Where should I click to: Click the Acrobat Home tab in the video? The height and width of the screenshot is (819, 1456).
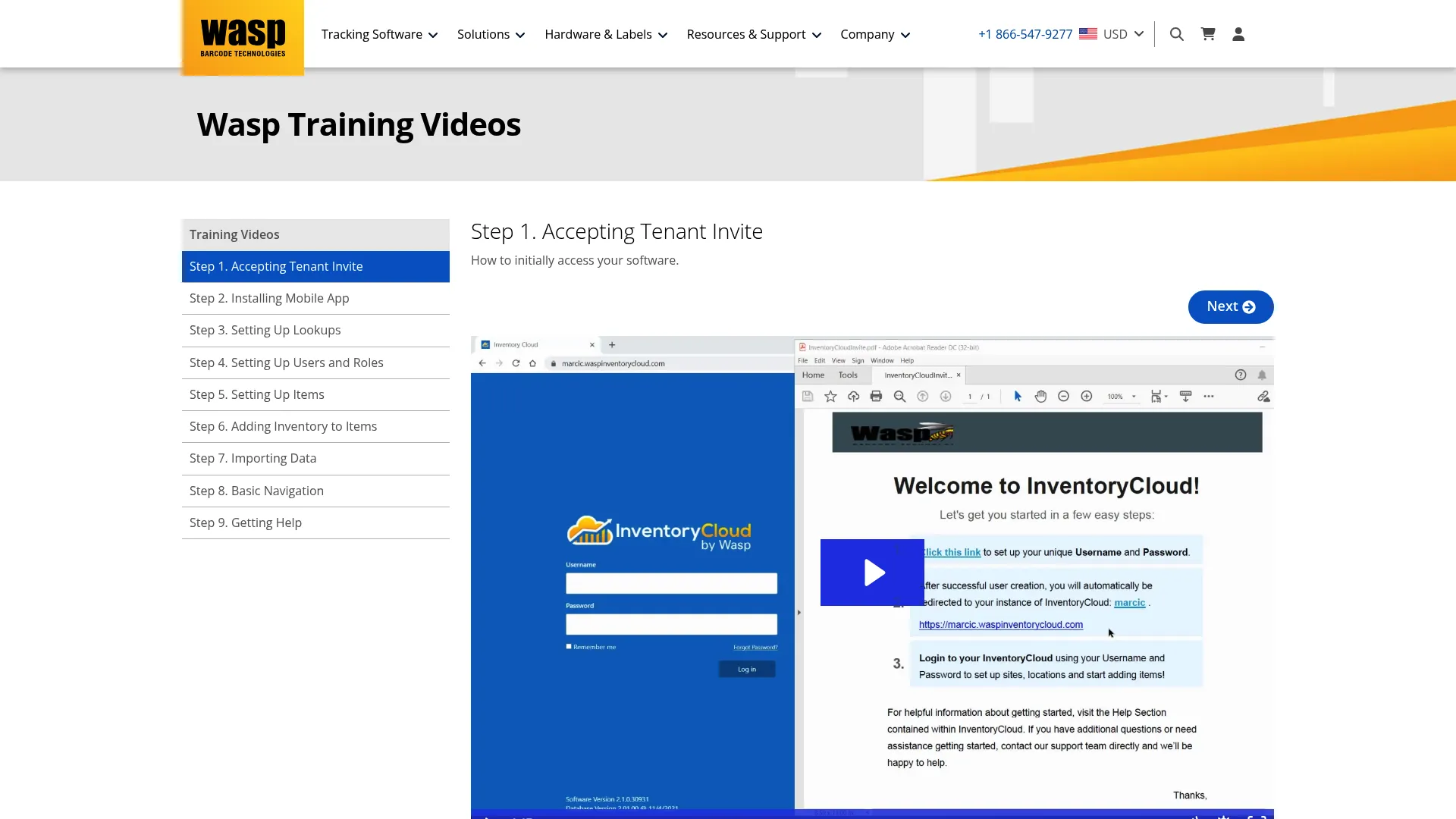[813, 375]
